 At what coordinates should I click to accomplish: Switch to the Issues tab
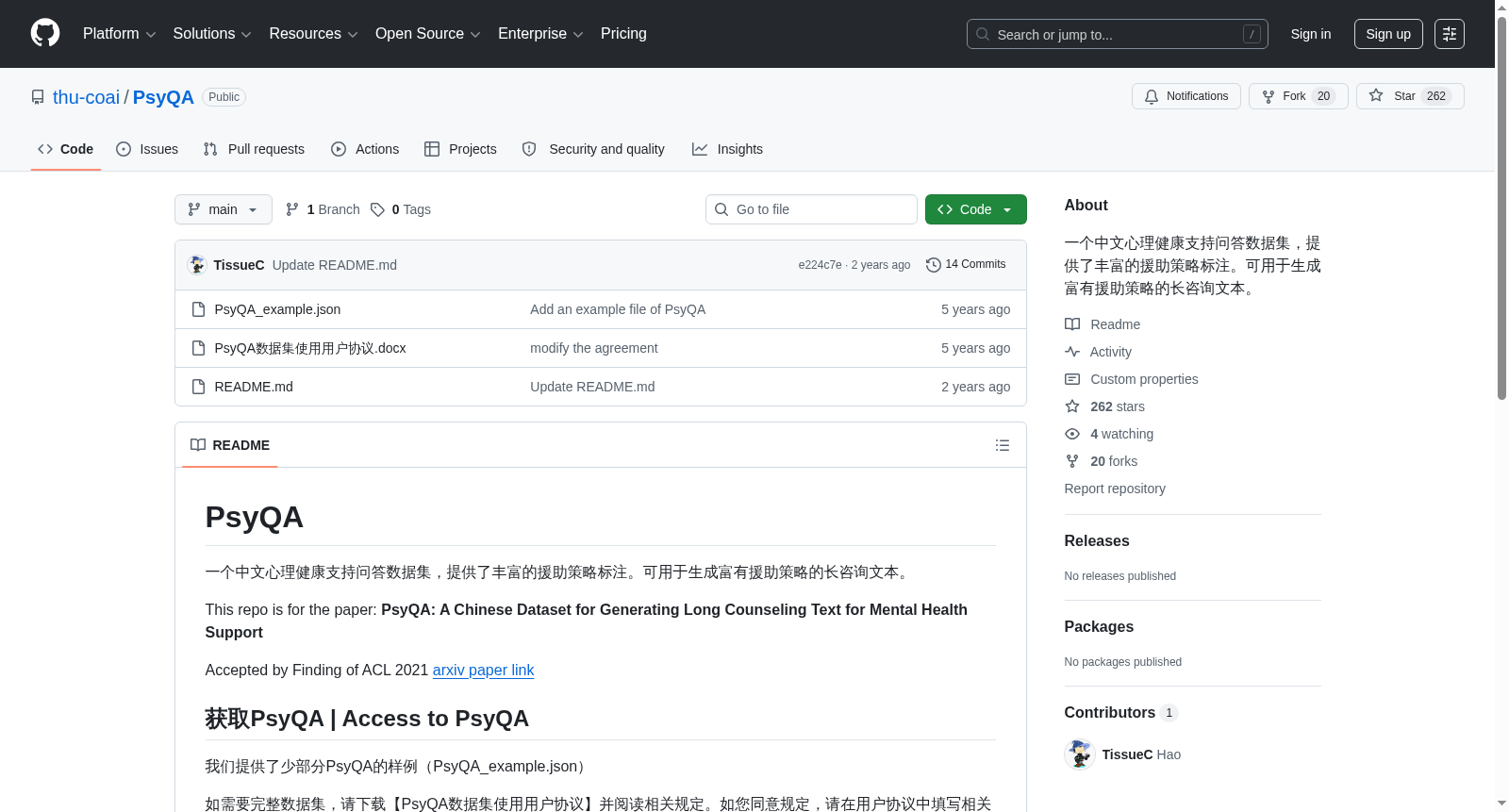[x=147, y=149]
